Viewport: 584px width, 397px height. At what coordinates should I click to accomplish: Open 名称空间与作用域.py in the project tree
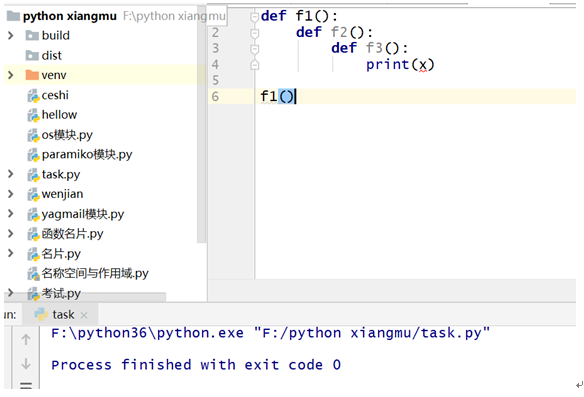pos(95,274)
